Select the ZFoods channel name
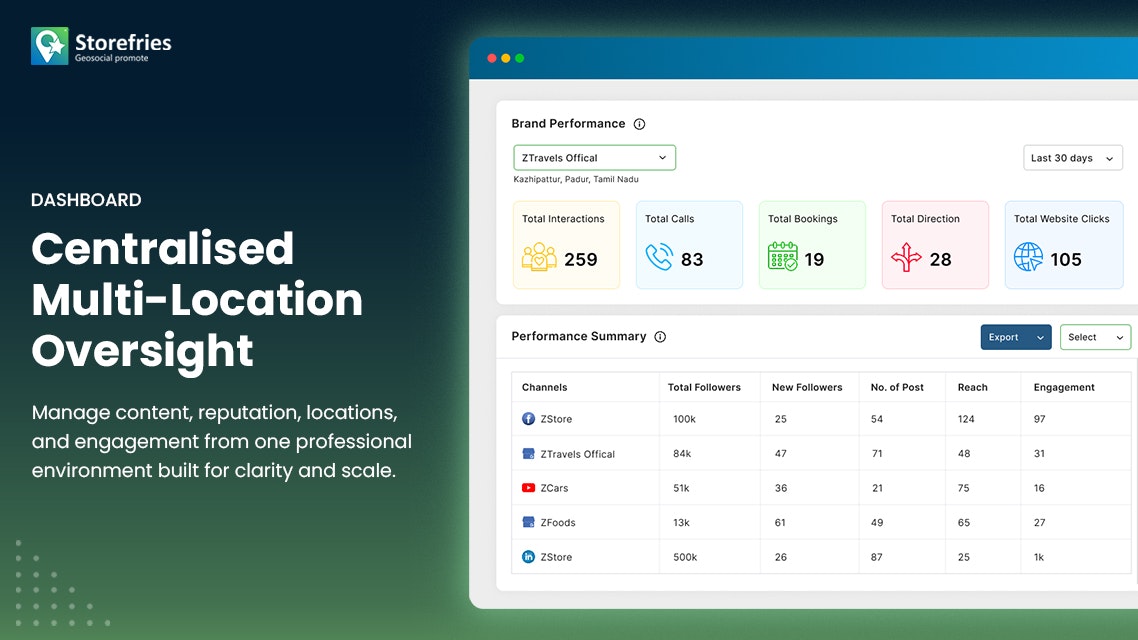Screen dimensions: 1138x640 pos(558,522)
